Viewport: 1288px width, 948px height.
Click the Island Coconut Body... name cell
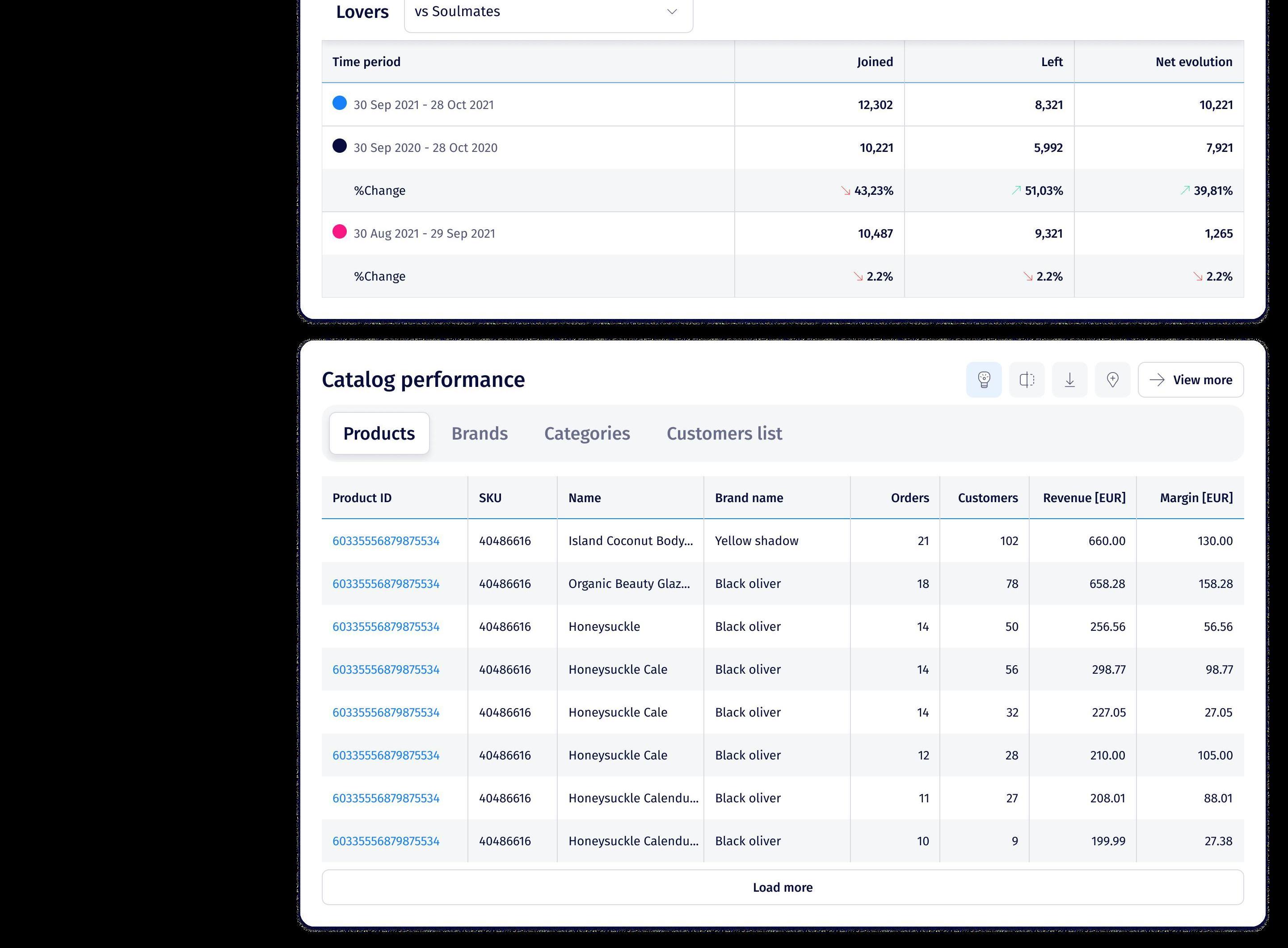point(631,541)
